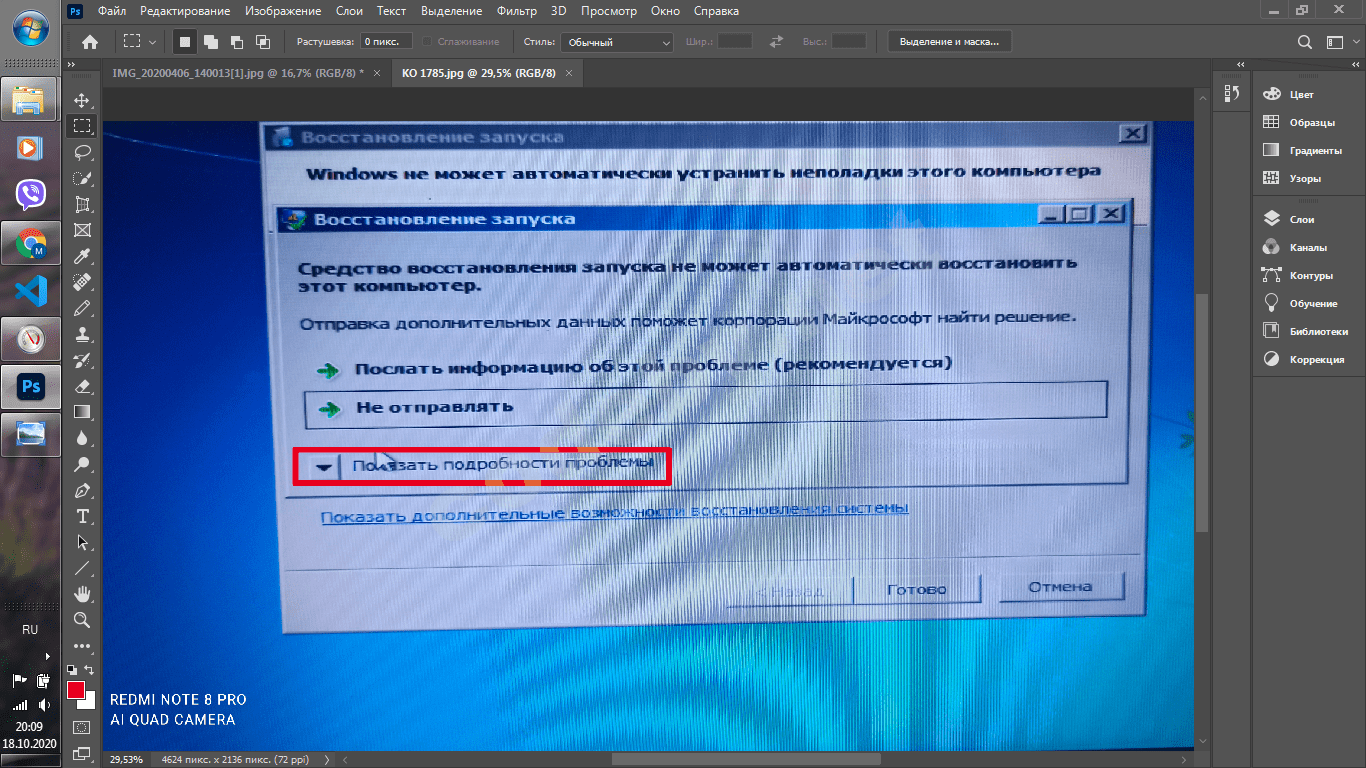Select the Blur tool
Screen dimensions: 1366x768
pyautogui.click(x=82, y=438)
